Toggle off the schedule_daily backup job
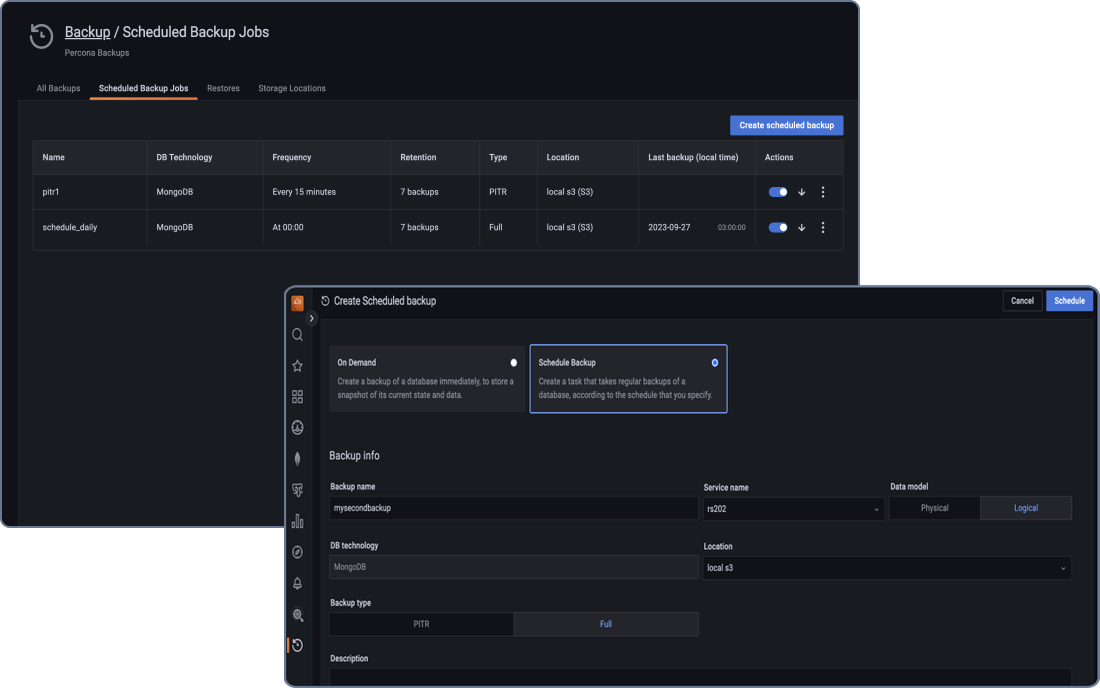Viewport: 1100px width, 688px height. click(x=778, y=227)
